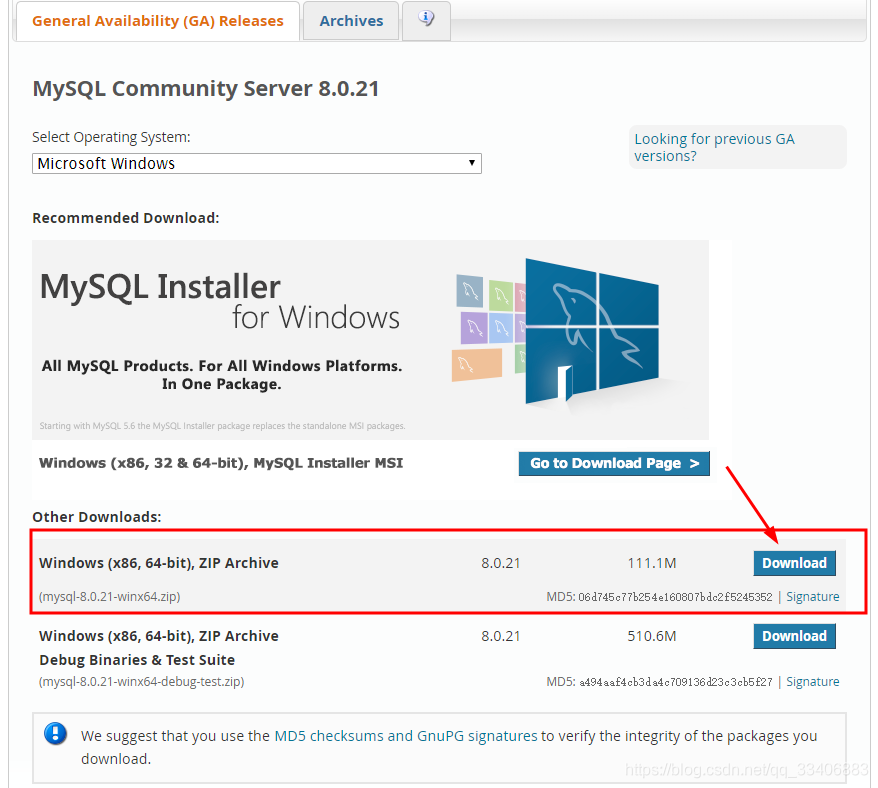
Task: Click the 510.6M file size text
Action: tap(652, 636)
